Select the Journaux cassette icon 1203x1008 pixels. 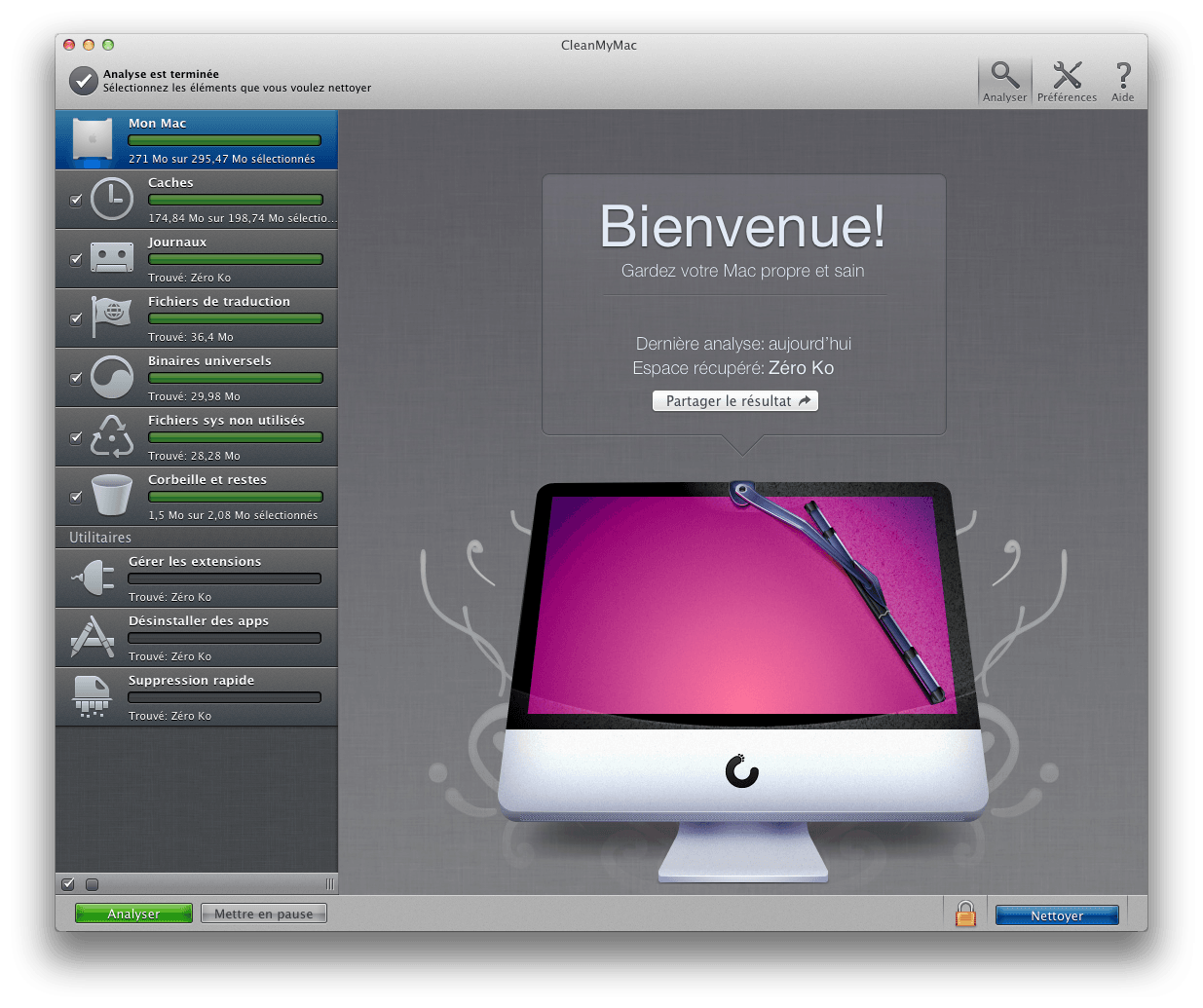112,258
